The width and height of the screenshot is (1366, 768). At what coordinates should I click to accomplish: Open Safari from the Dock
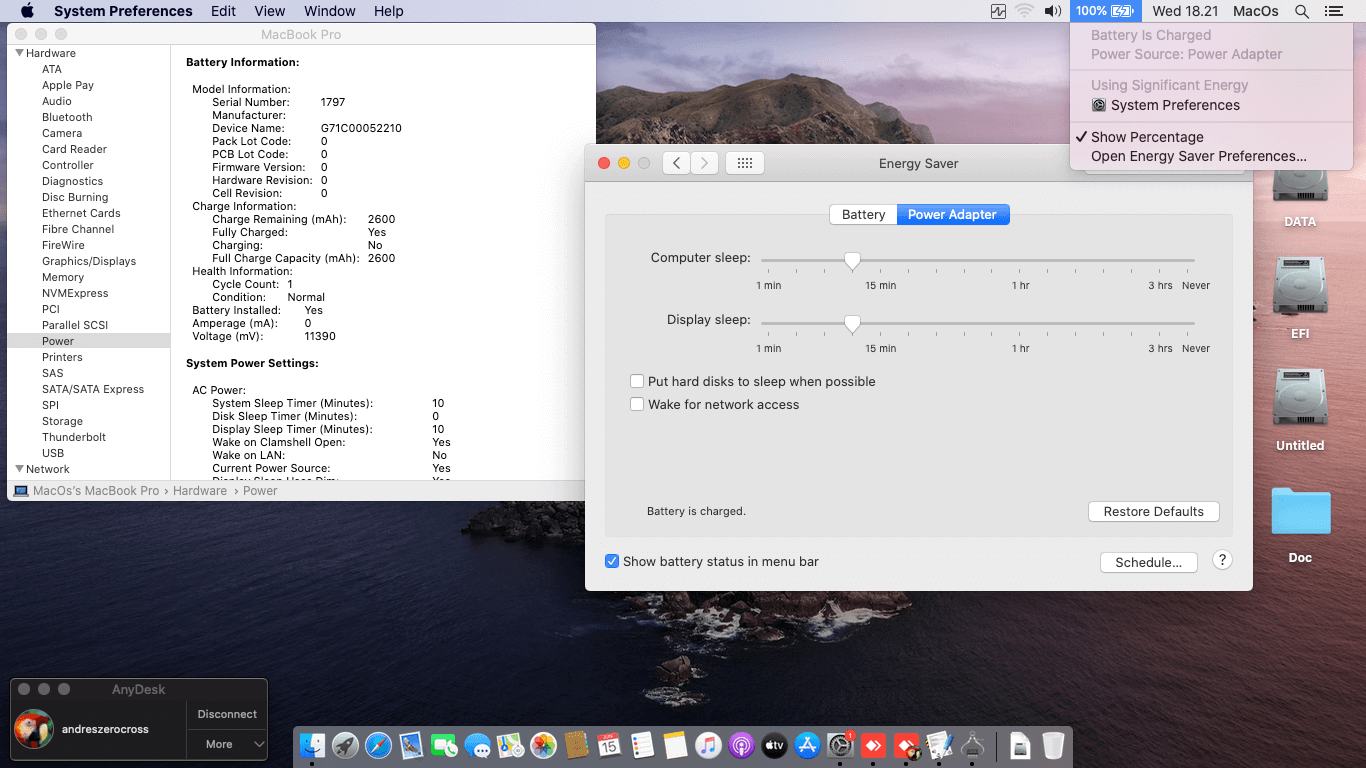coord(378,745)
